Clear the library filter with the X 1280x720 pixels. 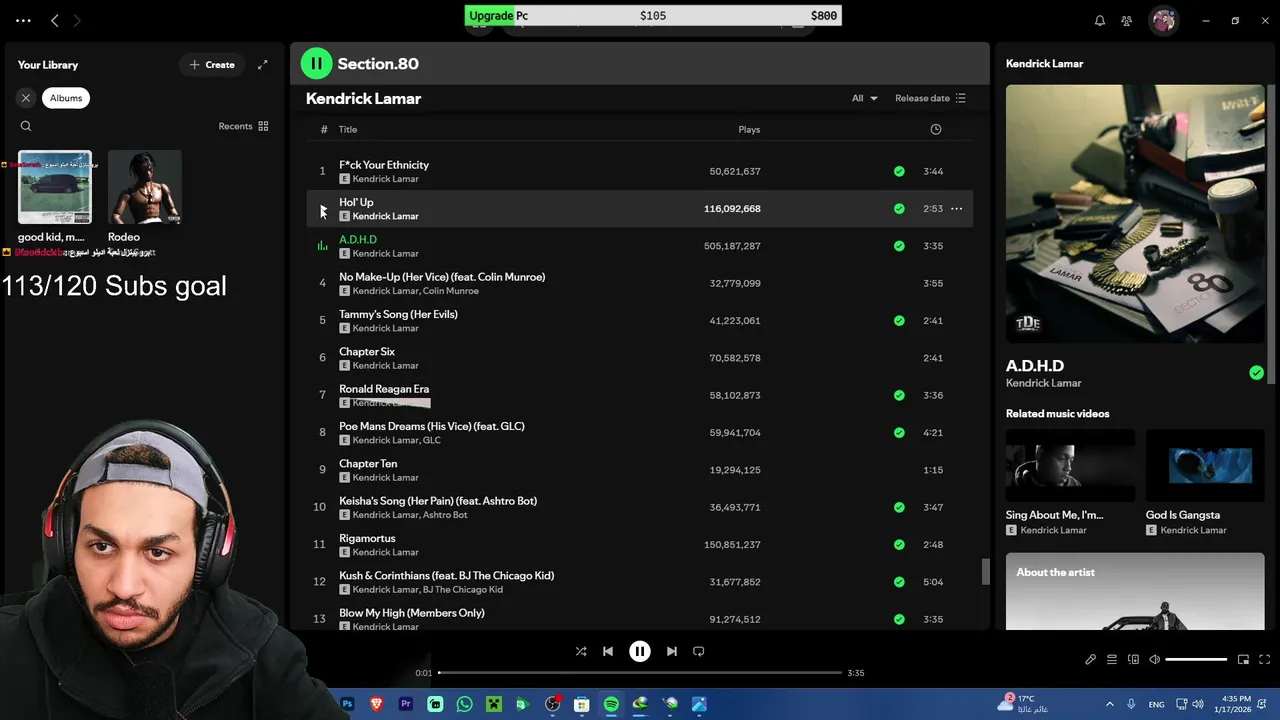click(x=26, y=98)
